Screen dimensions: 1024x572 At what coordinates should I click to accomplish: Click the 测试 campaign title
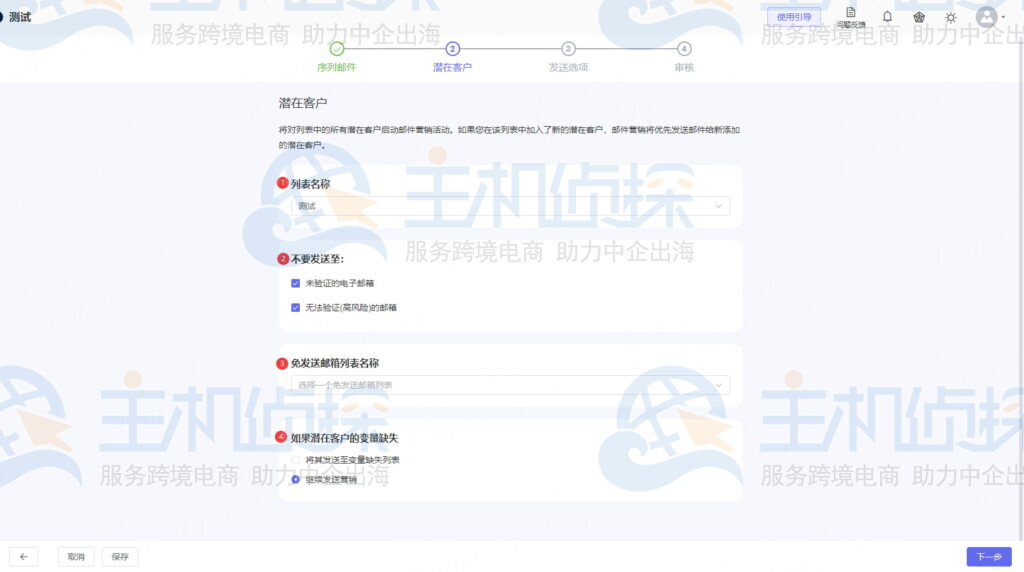[x=20, y=17]
